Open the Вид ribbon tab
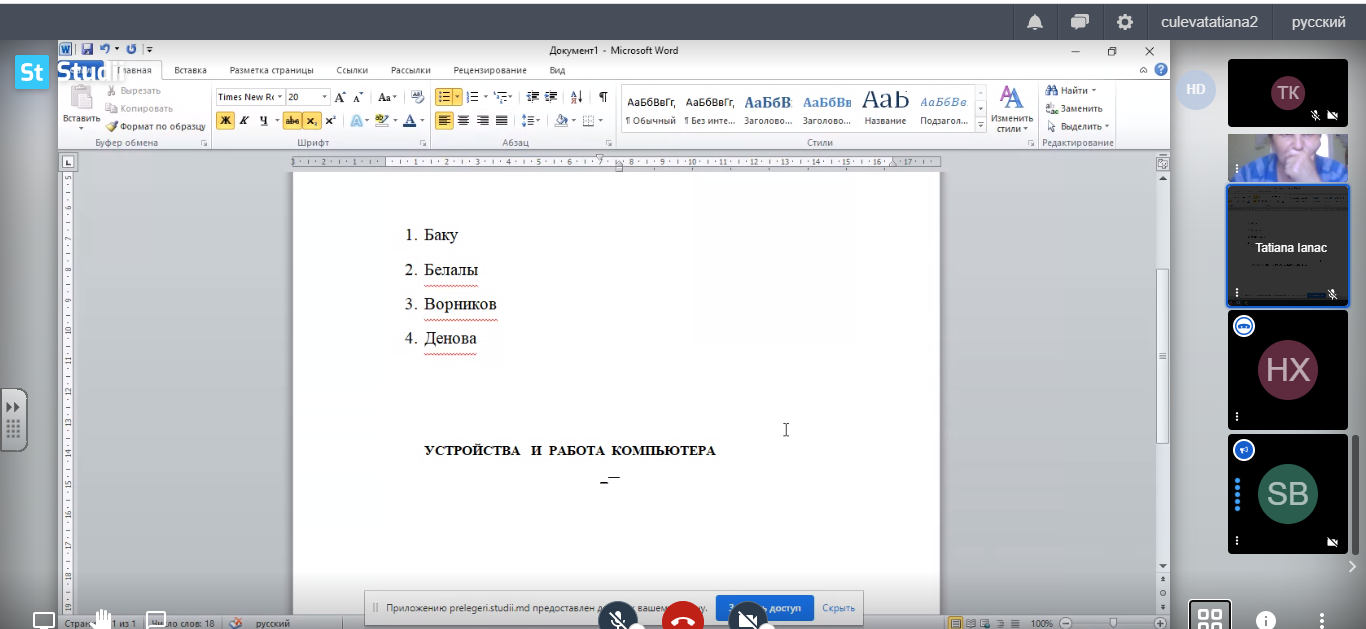 coord(557,70)
